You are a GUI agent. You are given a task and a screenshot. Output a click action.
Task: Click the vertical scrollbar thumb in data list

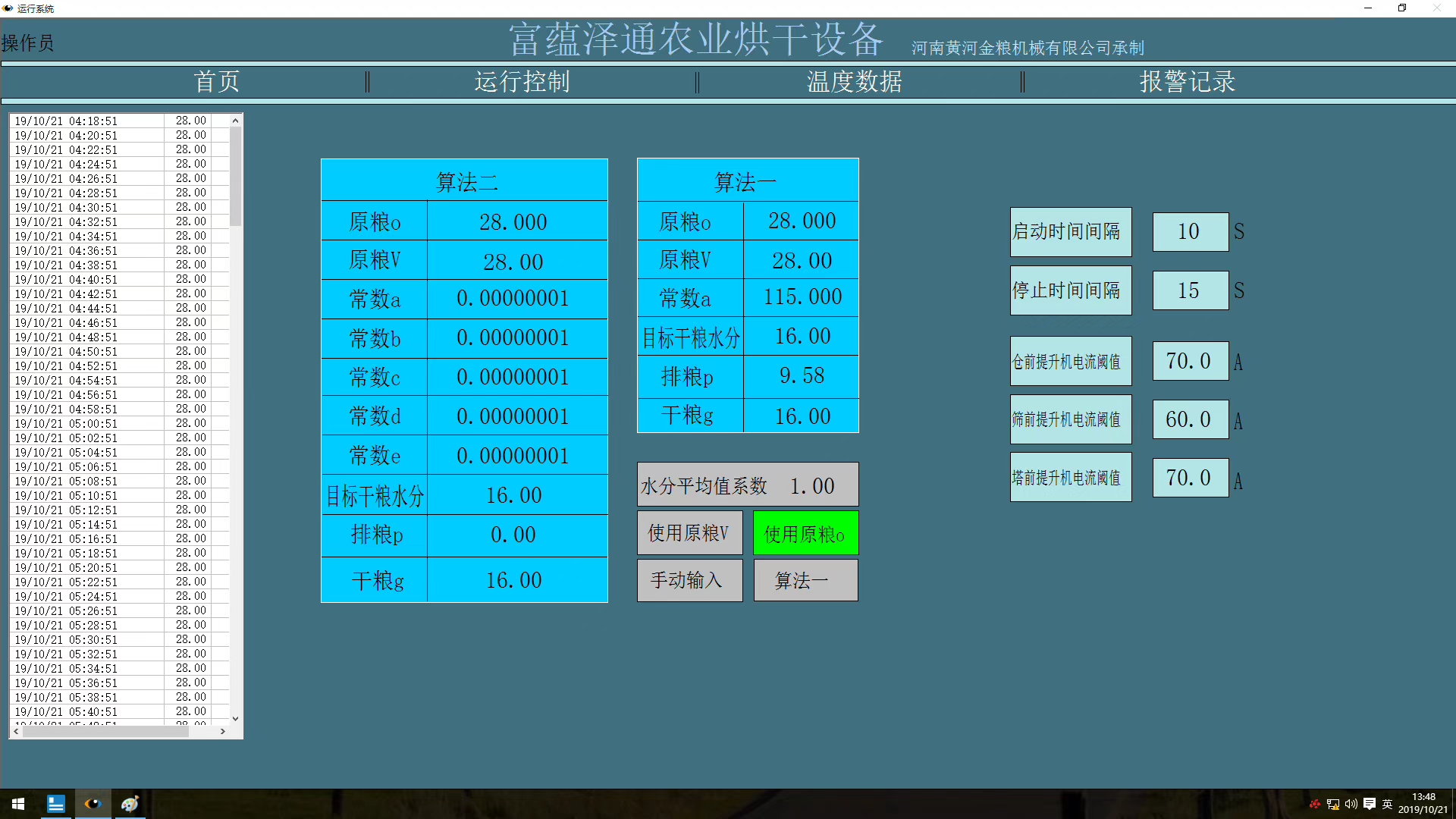(235, 176)
